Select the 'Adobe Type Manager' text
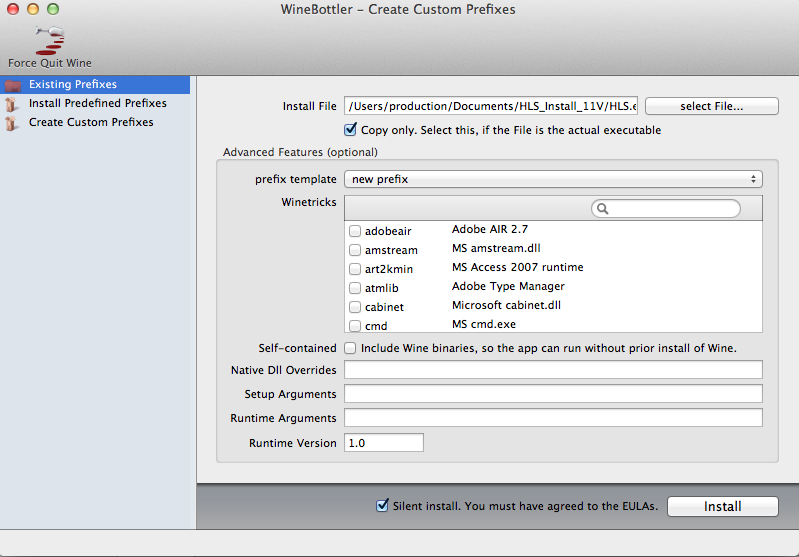This screenshot has width=799, height=557. coord(508,286)
